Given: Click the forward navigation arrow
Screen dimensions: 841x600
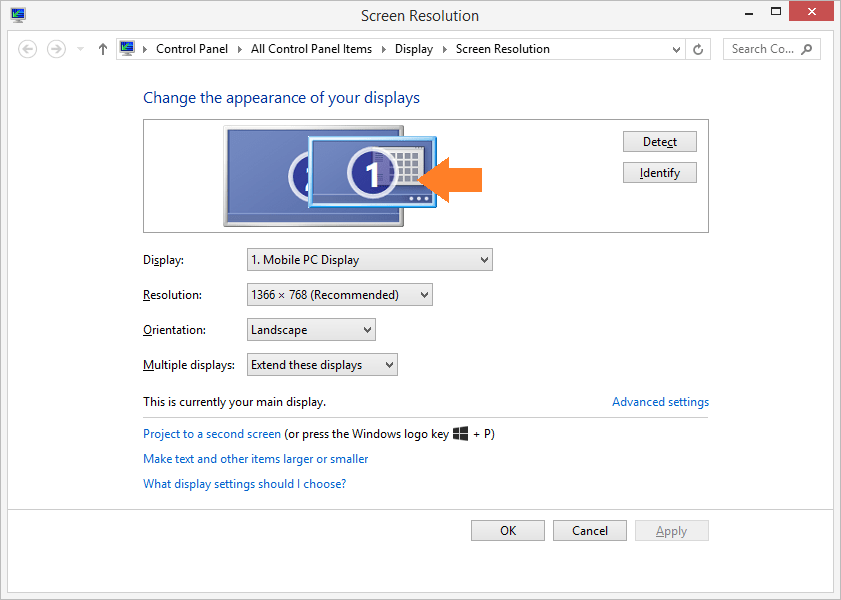Looking at the screenshot, I should click(55, 48).
